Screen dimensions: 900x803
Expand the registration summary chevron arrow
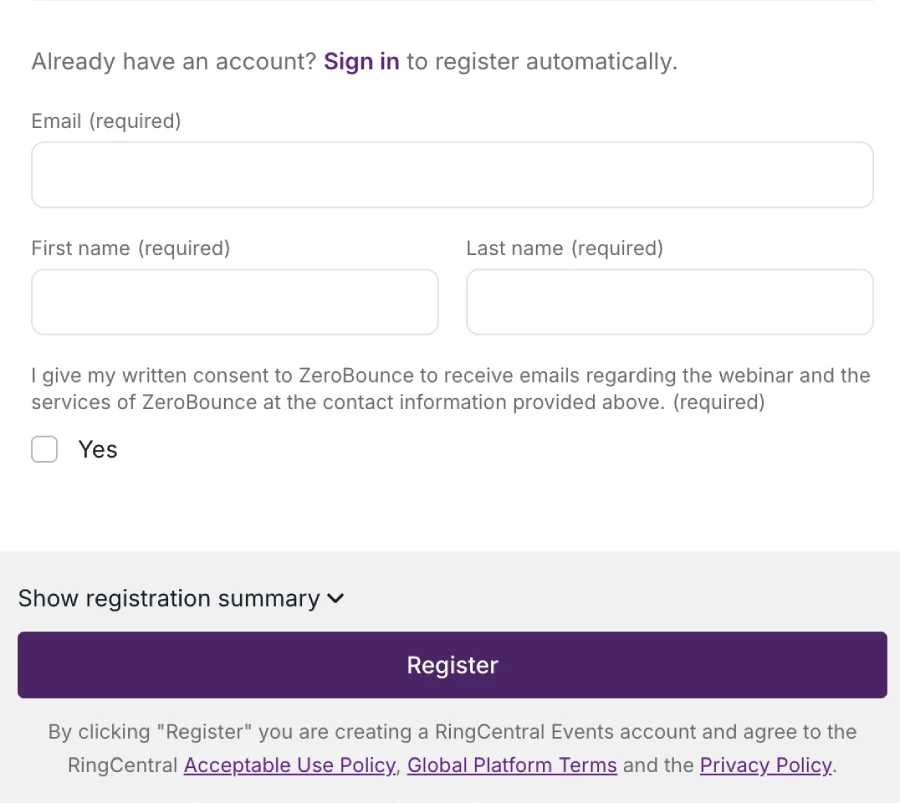[x=336, y=599]
